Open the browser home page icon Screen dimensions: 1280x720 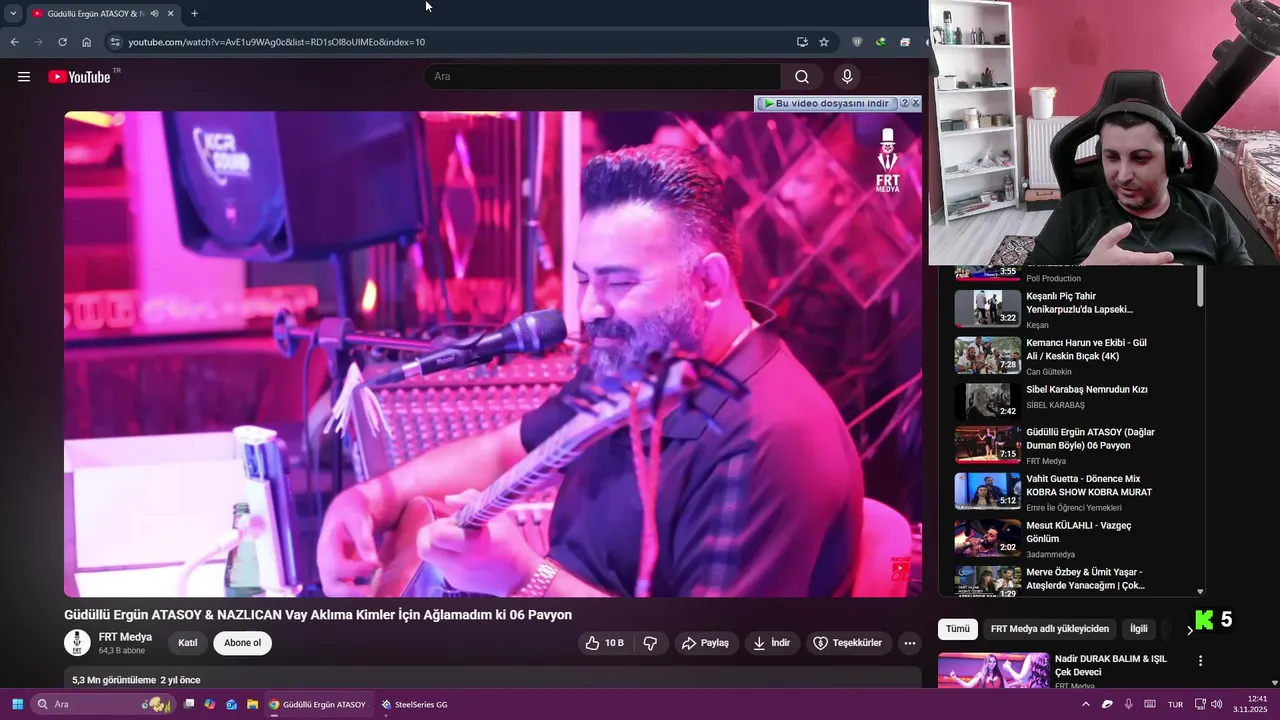pyautogui.click(x=87, y=42)
